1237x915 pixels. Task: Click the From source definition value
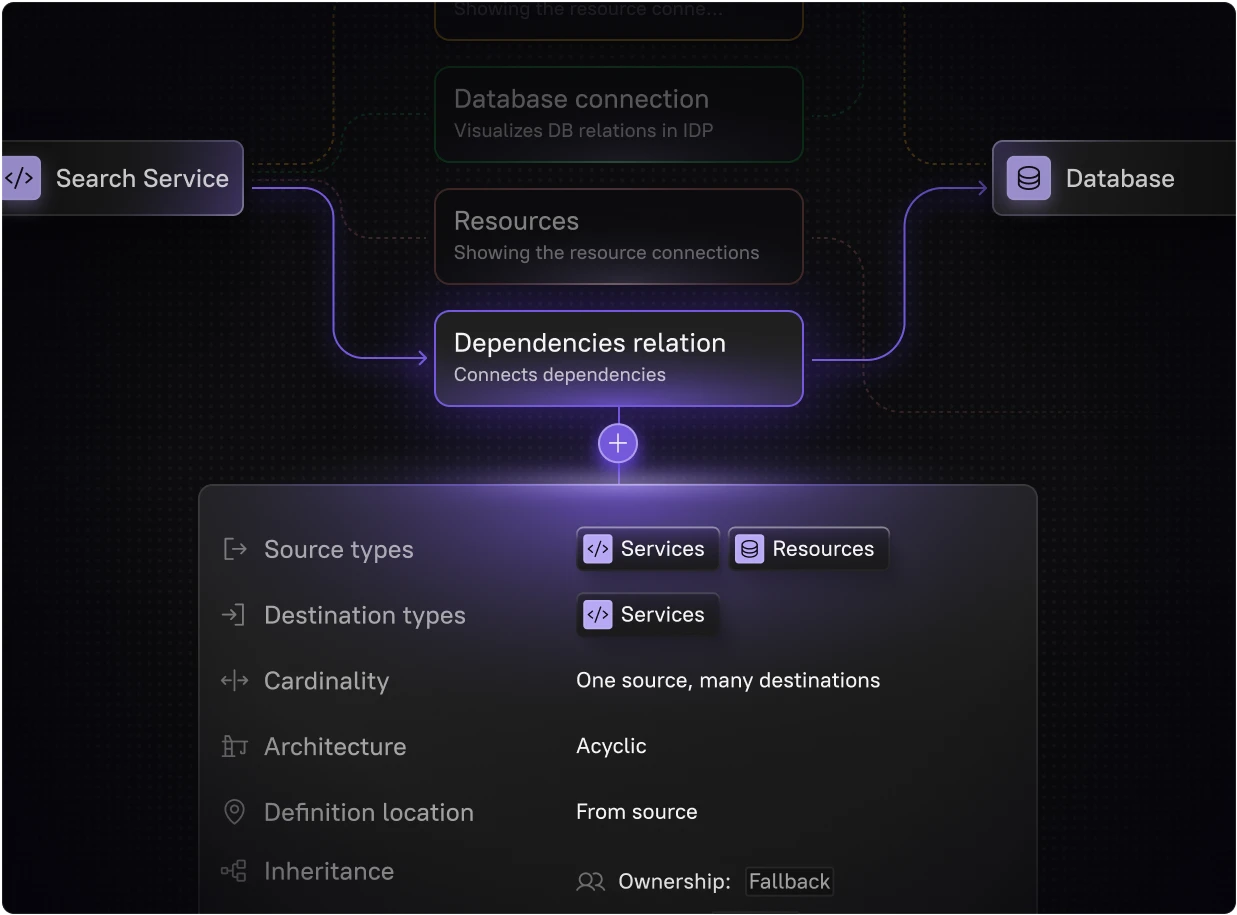pos(636,812)
